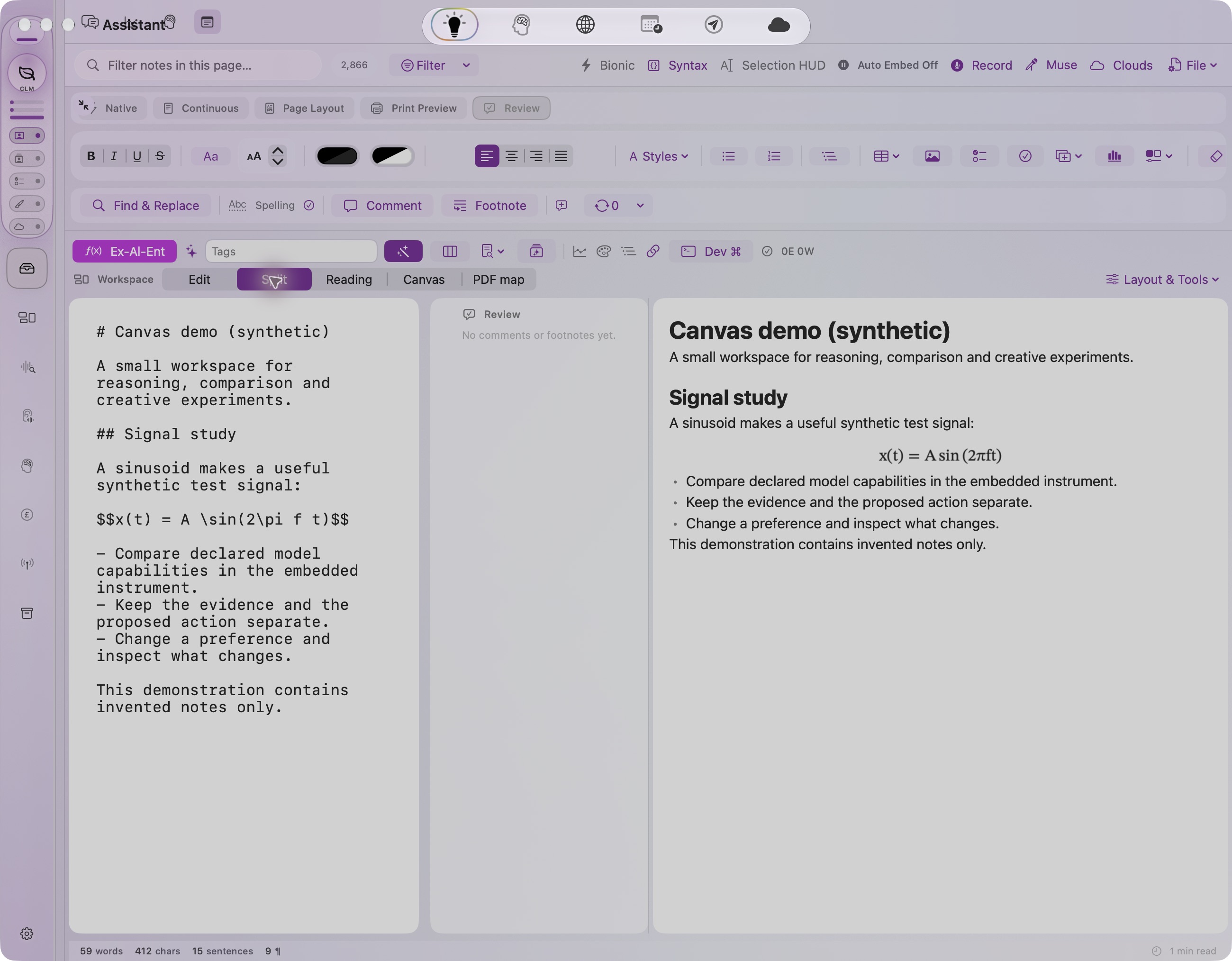Click the bulleted list icon
Image resolution: width=1232 pixels, height=961 pixels.
[x=728, y=156]
